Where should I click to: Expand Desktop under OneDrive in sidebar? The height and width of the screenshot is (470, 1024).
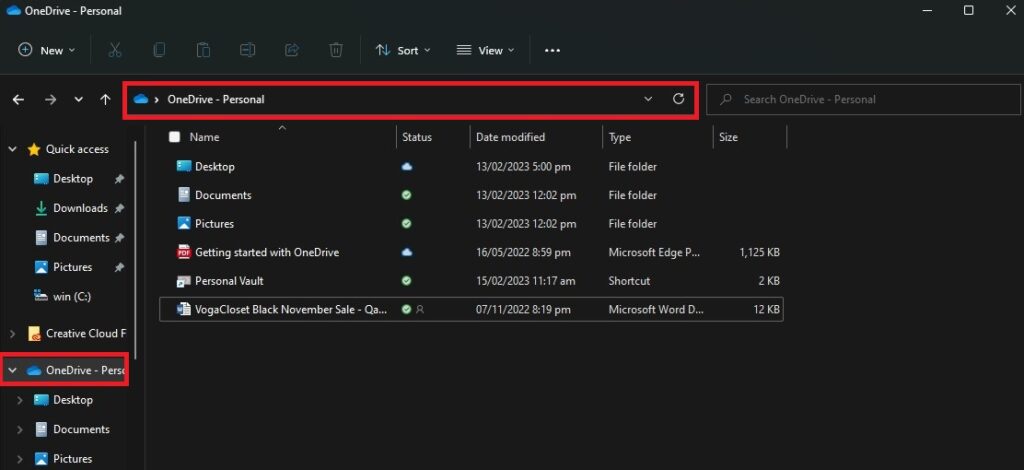pyautogui.click(x=20, y=400)
